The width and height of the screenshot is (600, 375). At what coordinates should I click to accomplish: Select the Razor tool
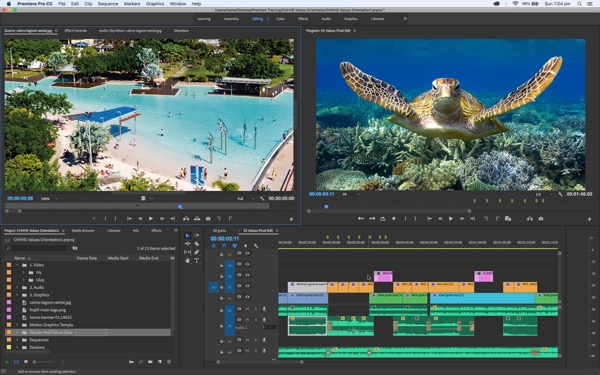point(196,244)
